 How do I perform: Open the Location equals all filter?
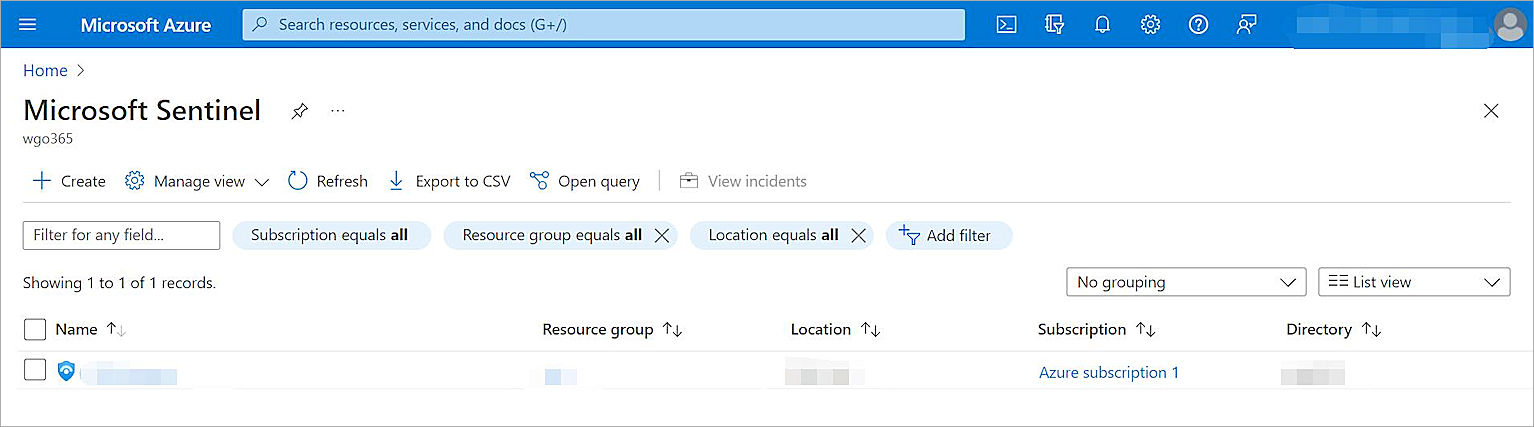773,235
